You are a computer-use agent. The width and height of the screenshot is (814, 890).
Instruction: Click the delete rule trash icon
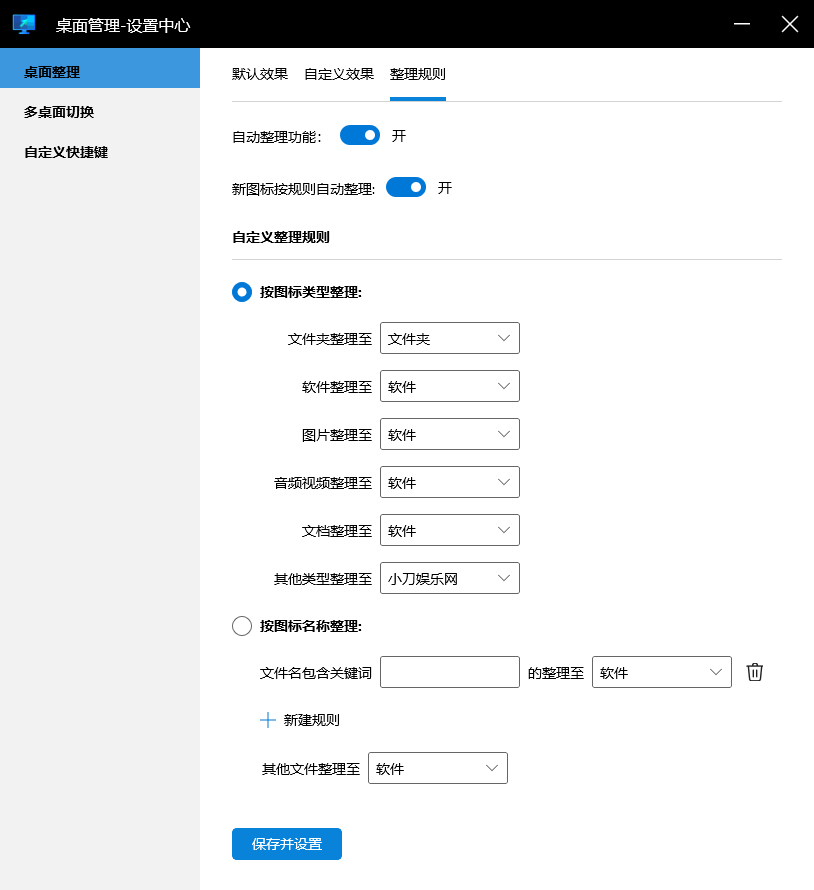coord(755,672)
